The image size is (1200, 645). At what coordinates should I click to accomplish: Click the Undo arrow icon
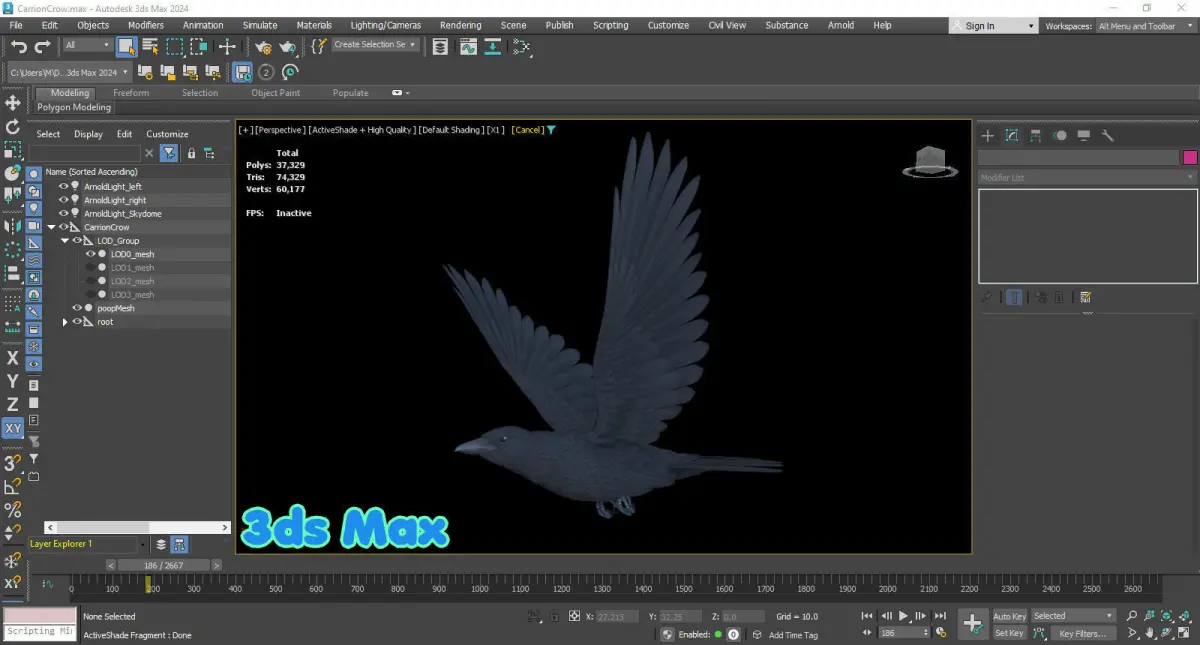19,46
